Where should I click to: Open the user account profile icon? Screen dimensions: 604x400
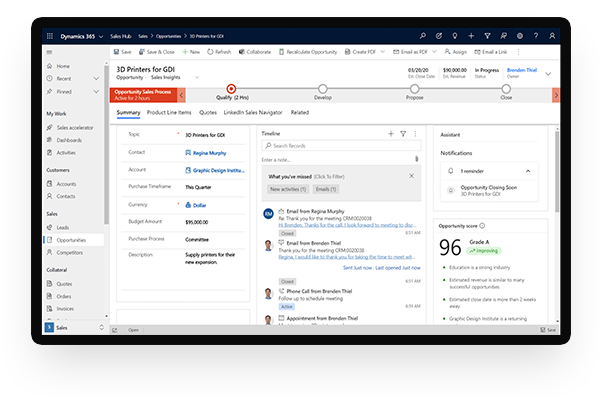552,36
